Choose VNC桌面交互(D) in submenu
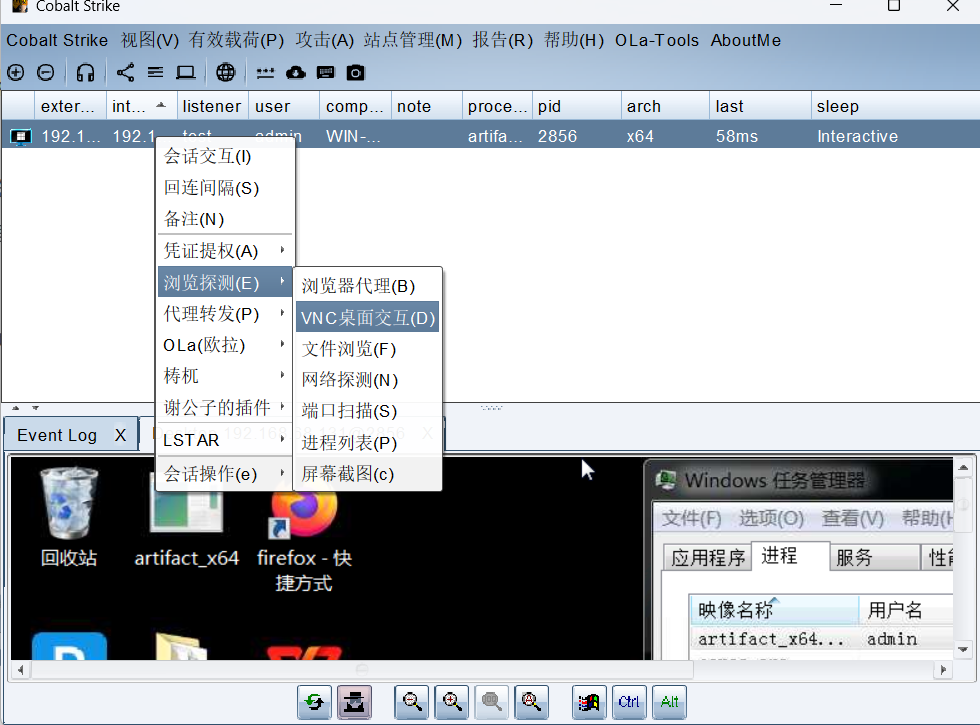Screen dimensions: 980x725 [368, 318]
